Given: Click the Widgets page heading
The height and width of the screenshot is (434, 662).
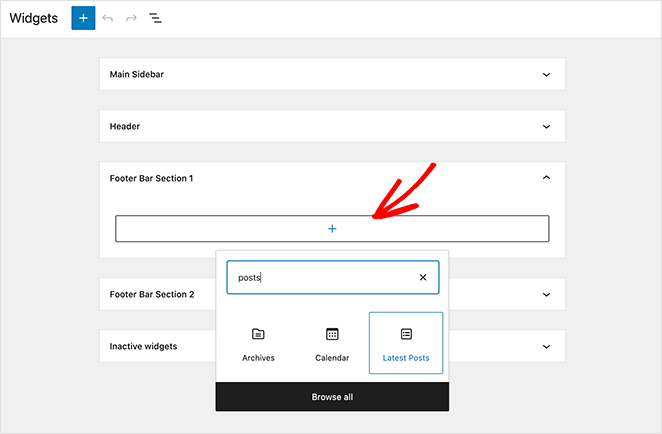Looking at the screenshot, I should [35, 18].
